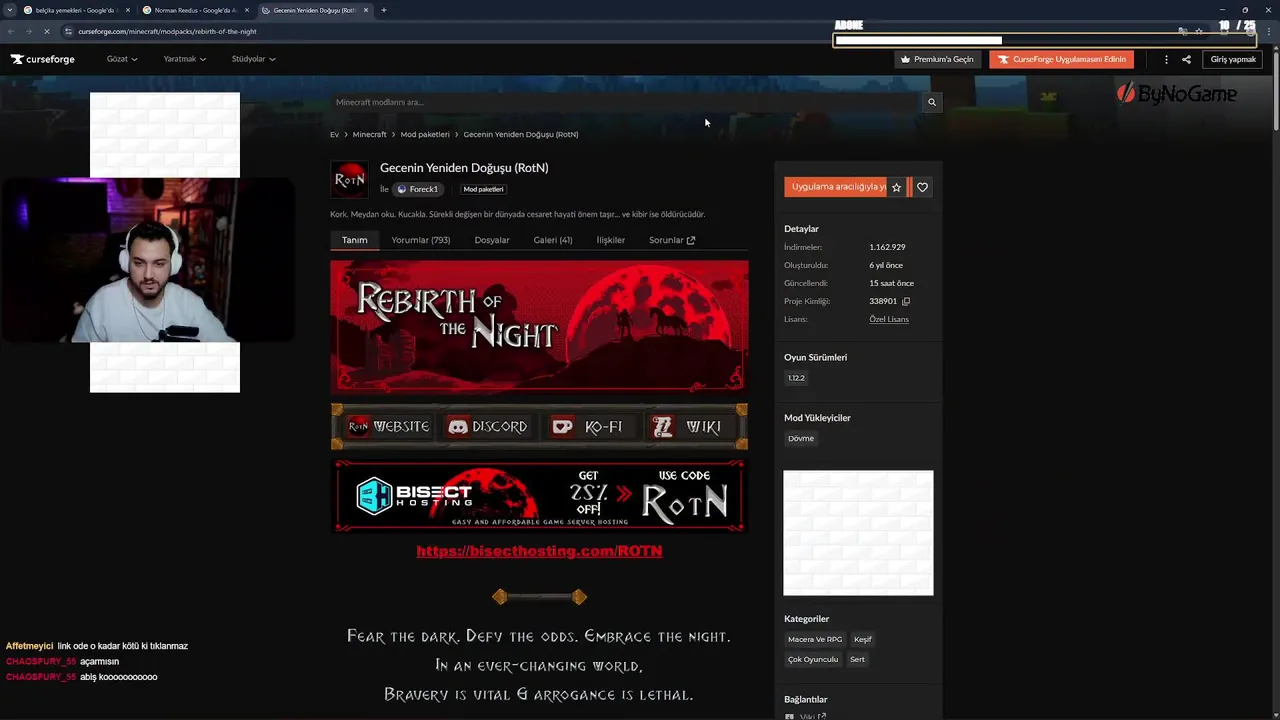Viewport: 1280px width, 720px height.
Task: Click the Minecraft mod search field
Action: [x=626, y=102]
